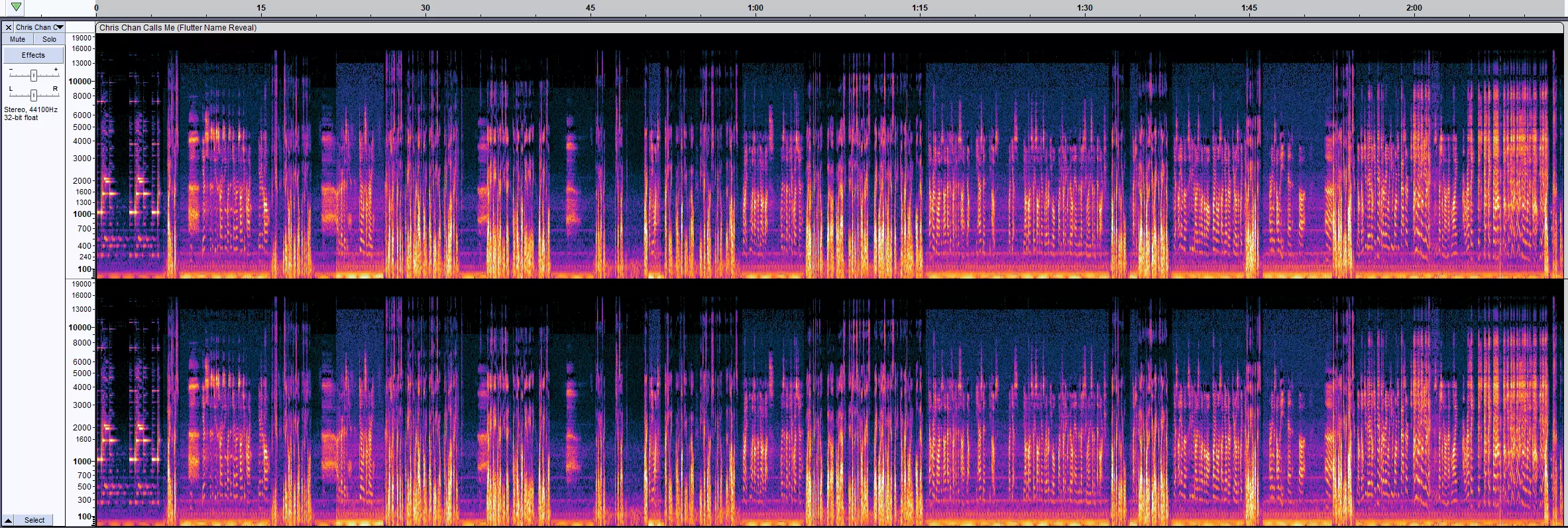Click the track's Select button
The height and width of the screenshot is (528, 1568).
[x=34, y=520]
